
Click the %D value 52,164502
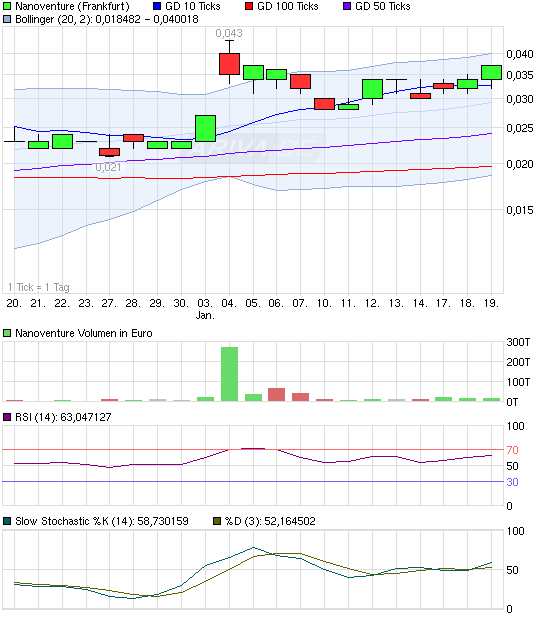290,522
